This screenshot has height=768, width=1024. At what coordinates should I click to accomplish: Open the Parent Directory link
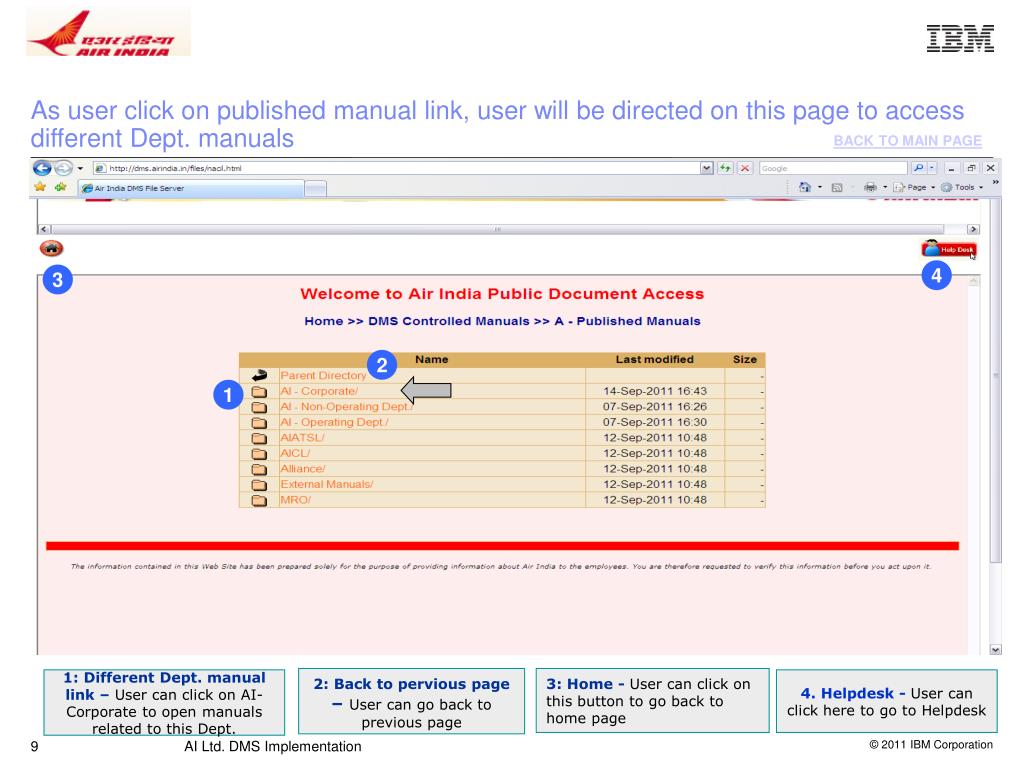click(323, 376)
